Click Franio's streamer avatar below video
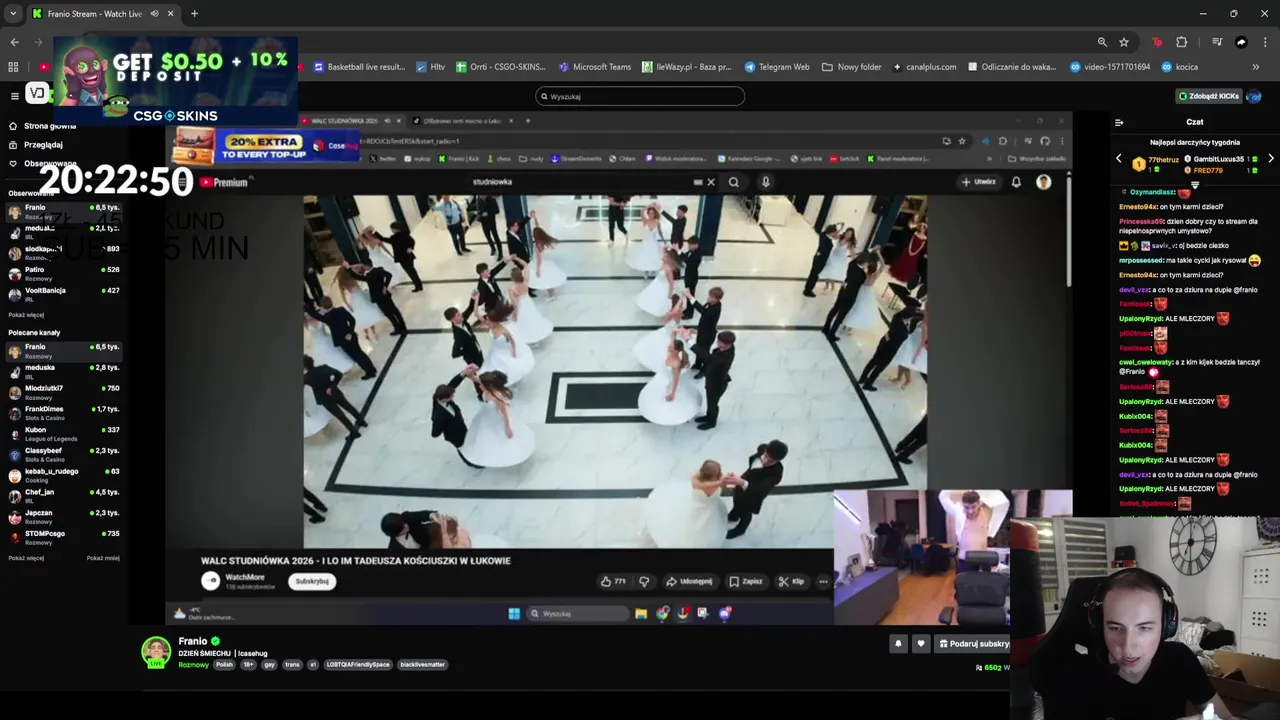 click(156, 651)
